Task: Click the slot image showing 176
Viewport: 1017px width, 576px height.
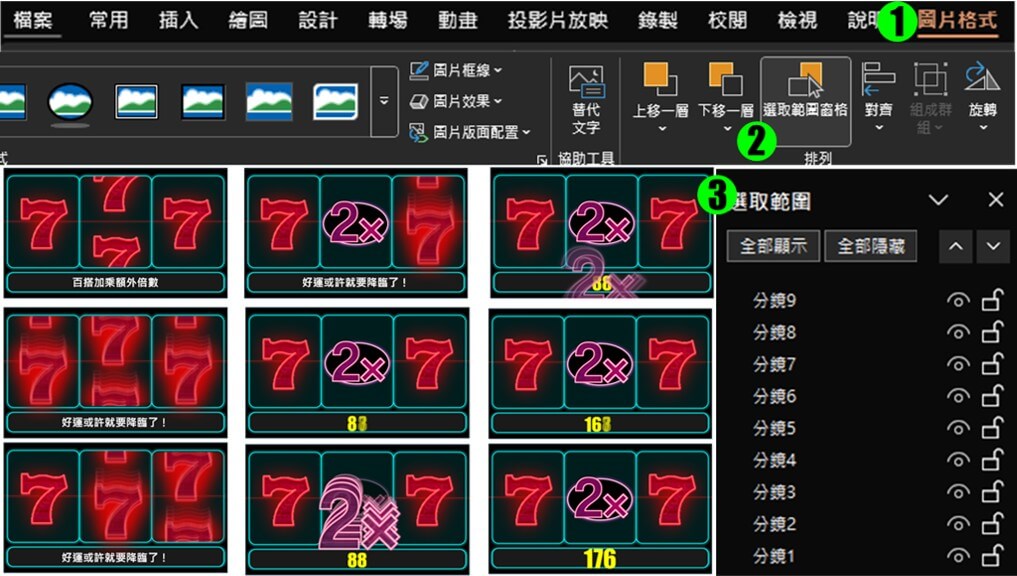Action: tap(600, 509)
